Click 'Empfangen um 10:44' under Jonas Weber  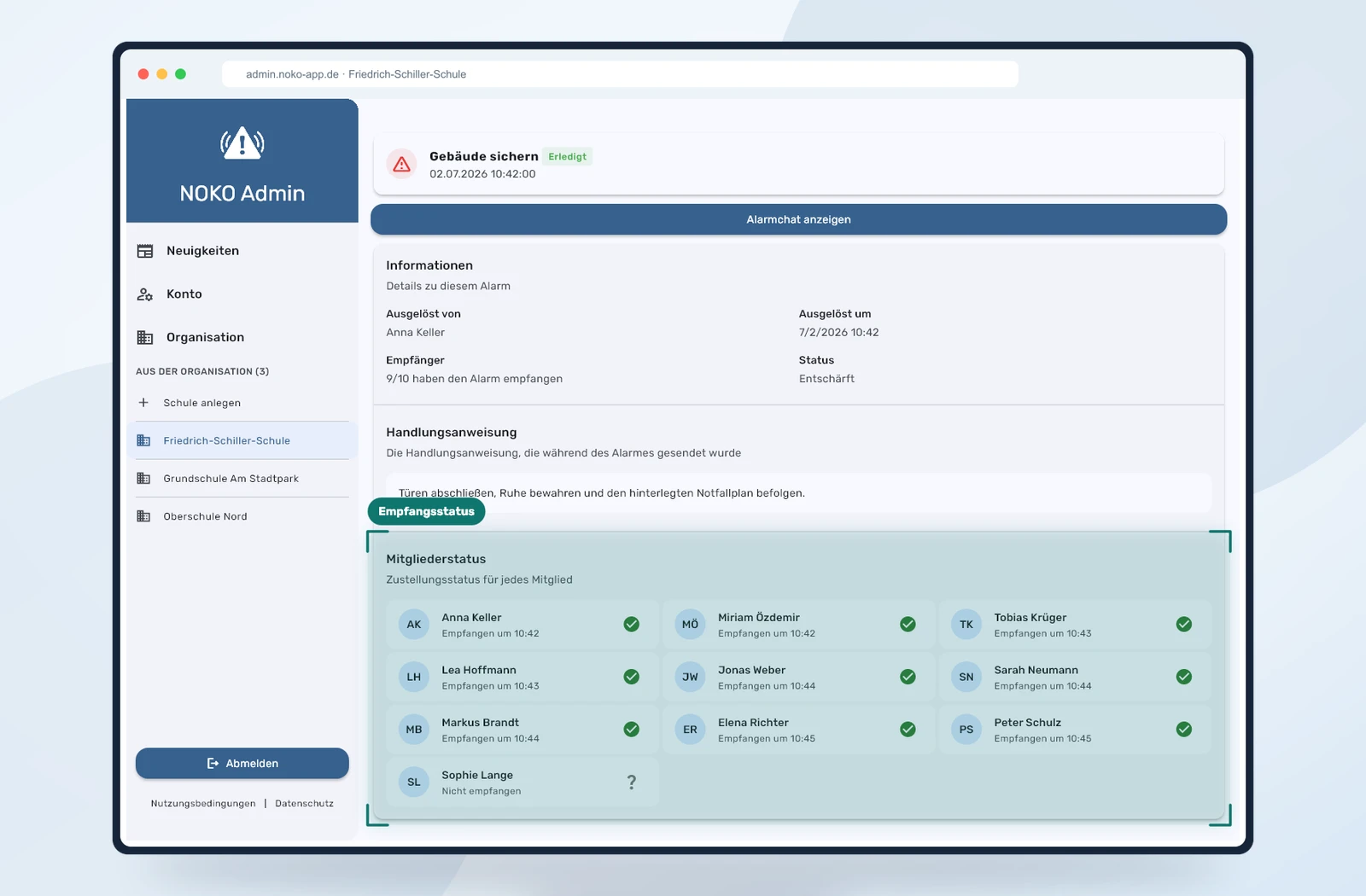pyautogui.click(x=767, y=686)
